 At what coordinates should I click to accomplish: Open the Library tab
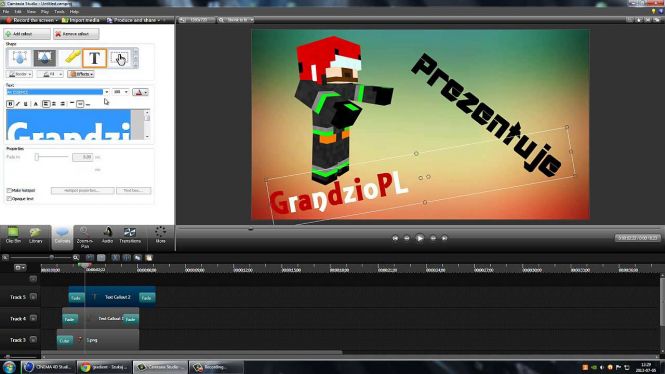pos(36,235)
